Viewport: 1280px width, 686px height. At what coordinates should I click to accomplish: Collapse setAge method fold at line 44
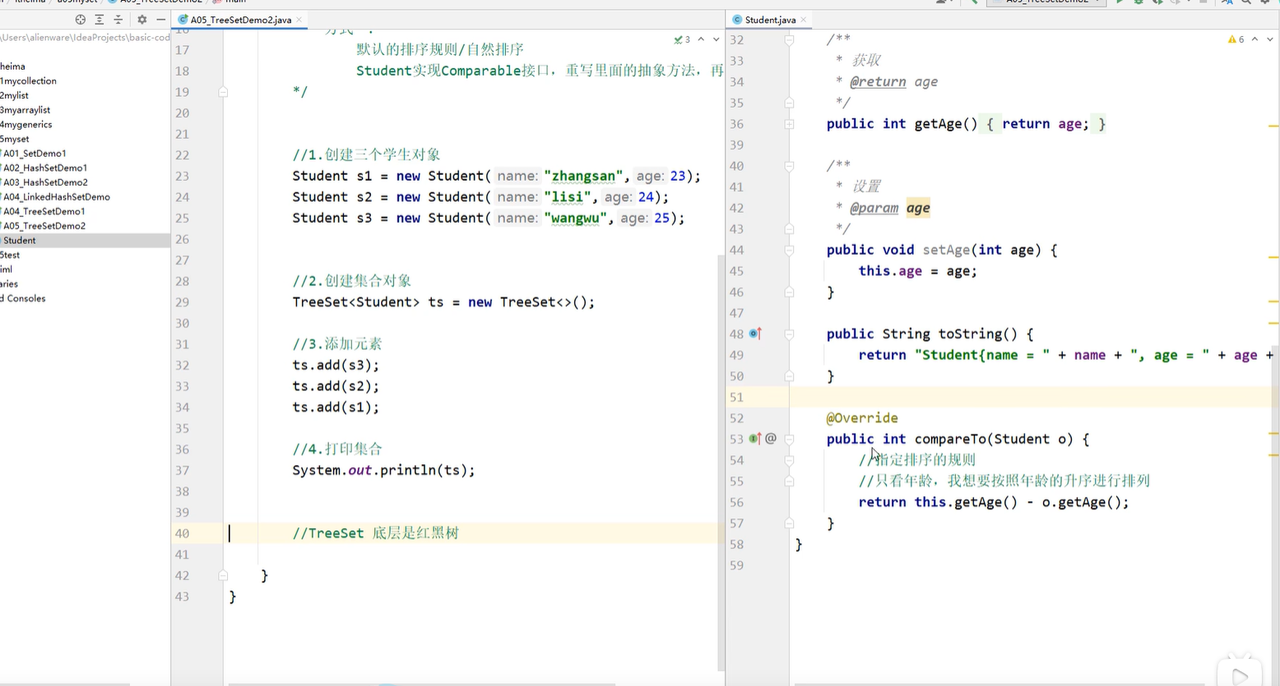tap(789, 250)
